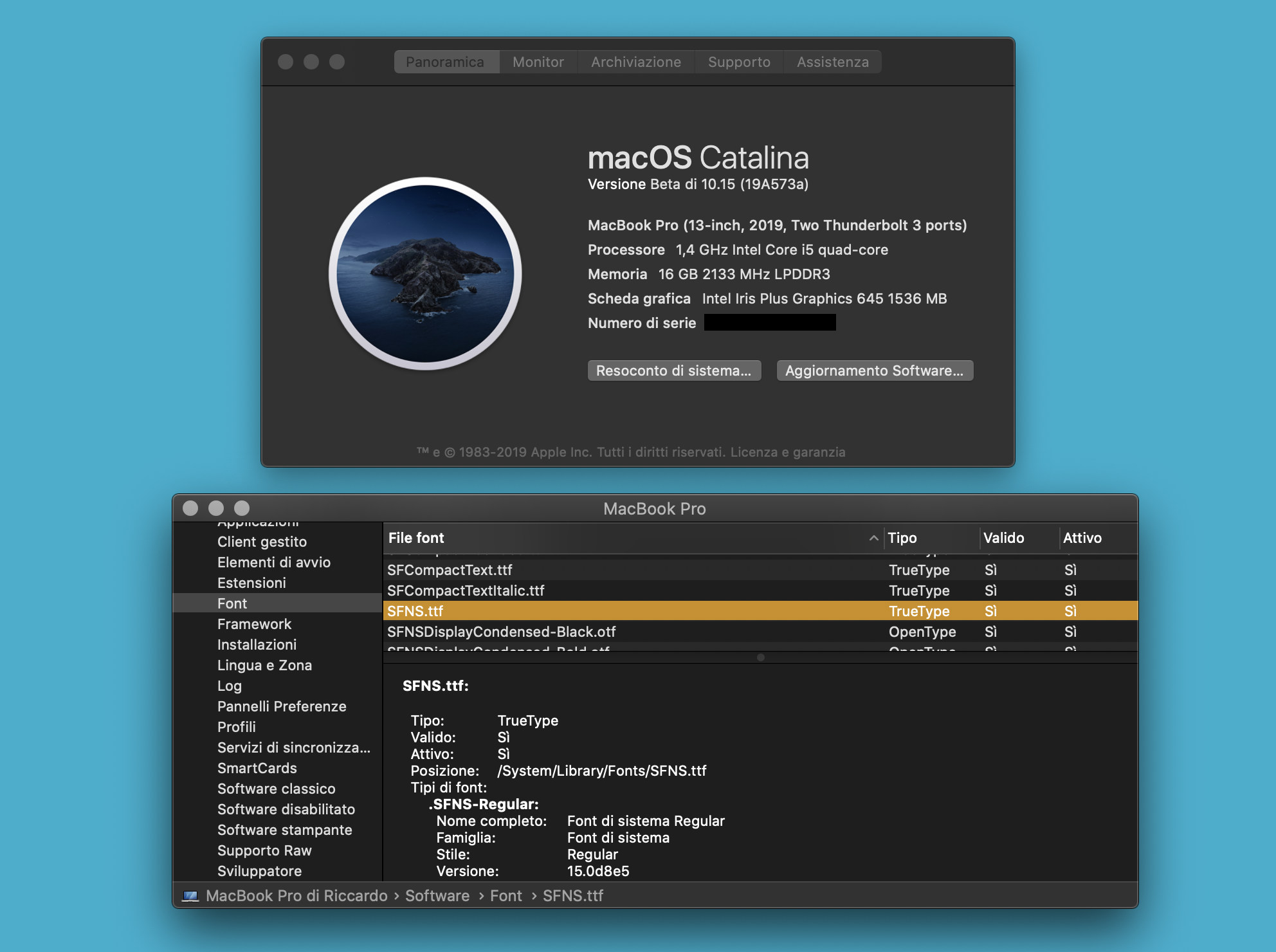1276x952 pixels.
Task: Open Aggiornamento Software
Action: coord(875,371)
